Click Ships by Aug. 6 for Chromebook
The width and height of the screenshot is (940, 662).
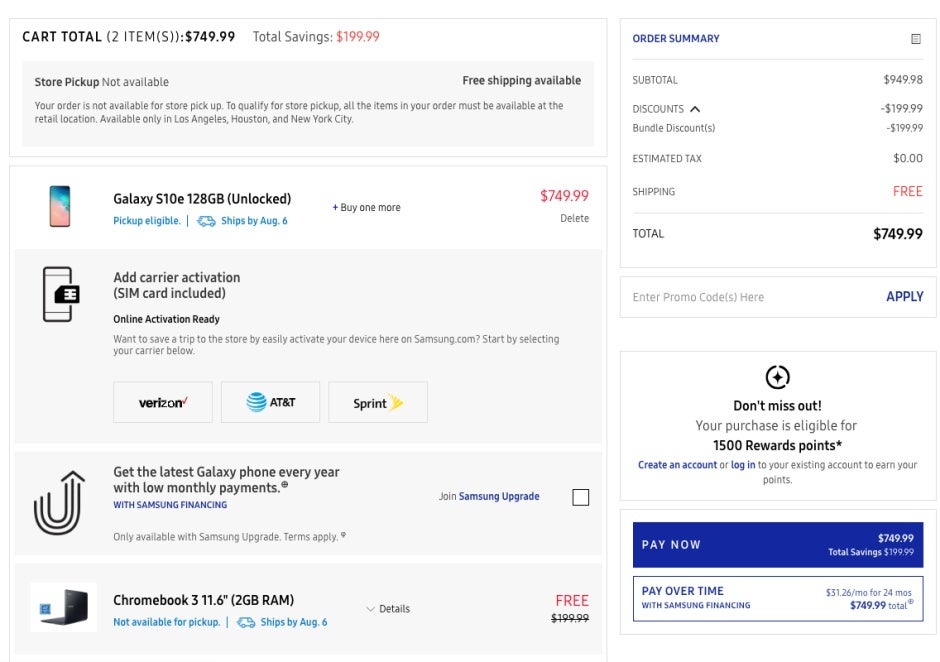(294, 622)
